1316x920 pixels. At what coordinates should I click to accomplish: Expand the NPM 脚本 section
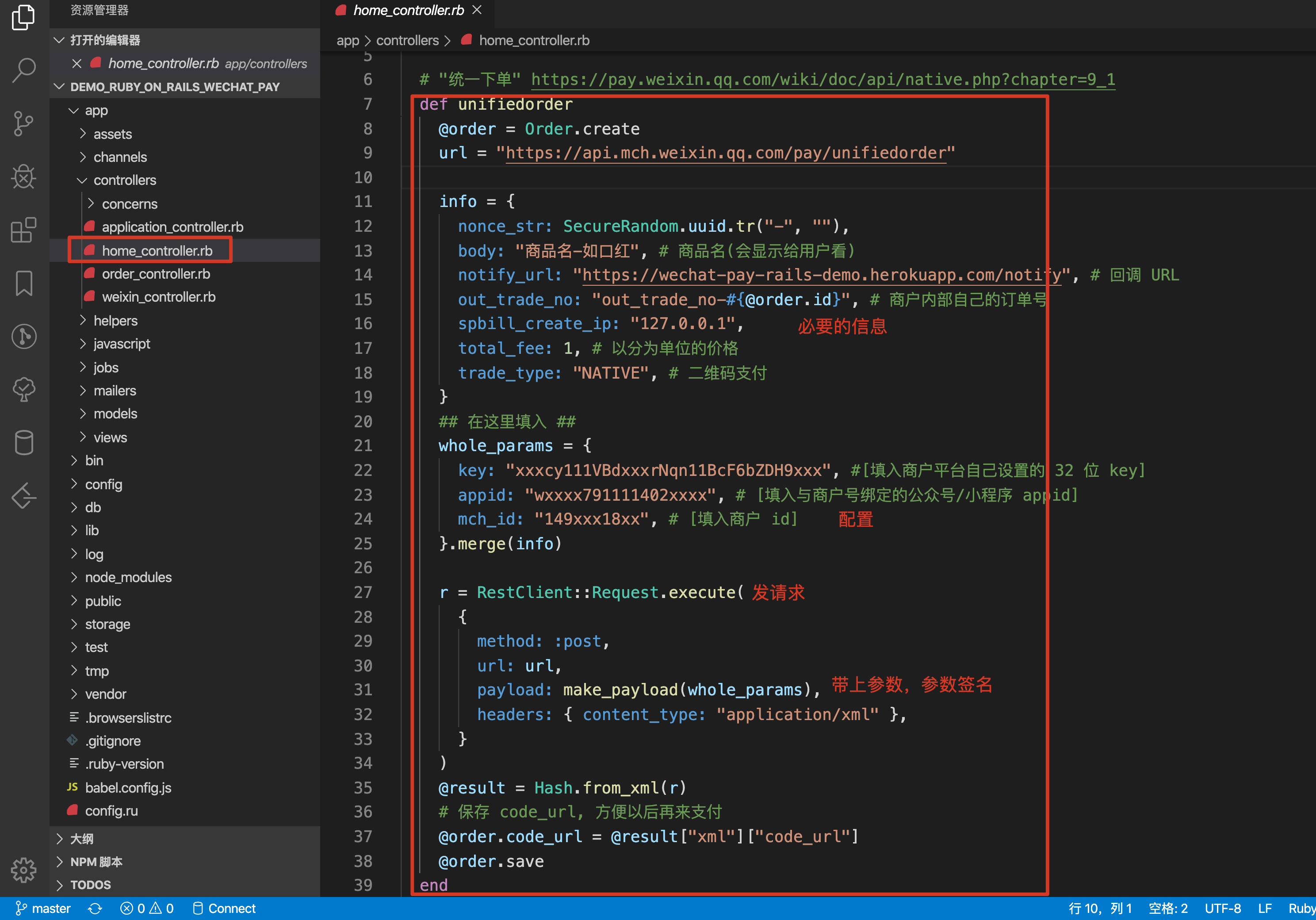tap(96, 862)
